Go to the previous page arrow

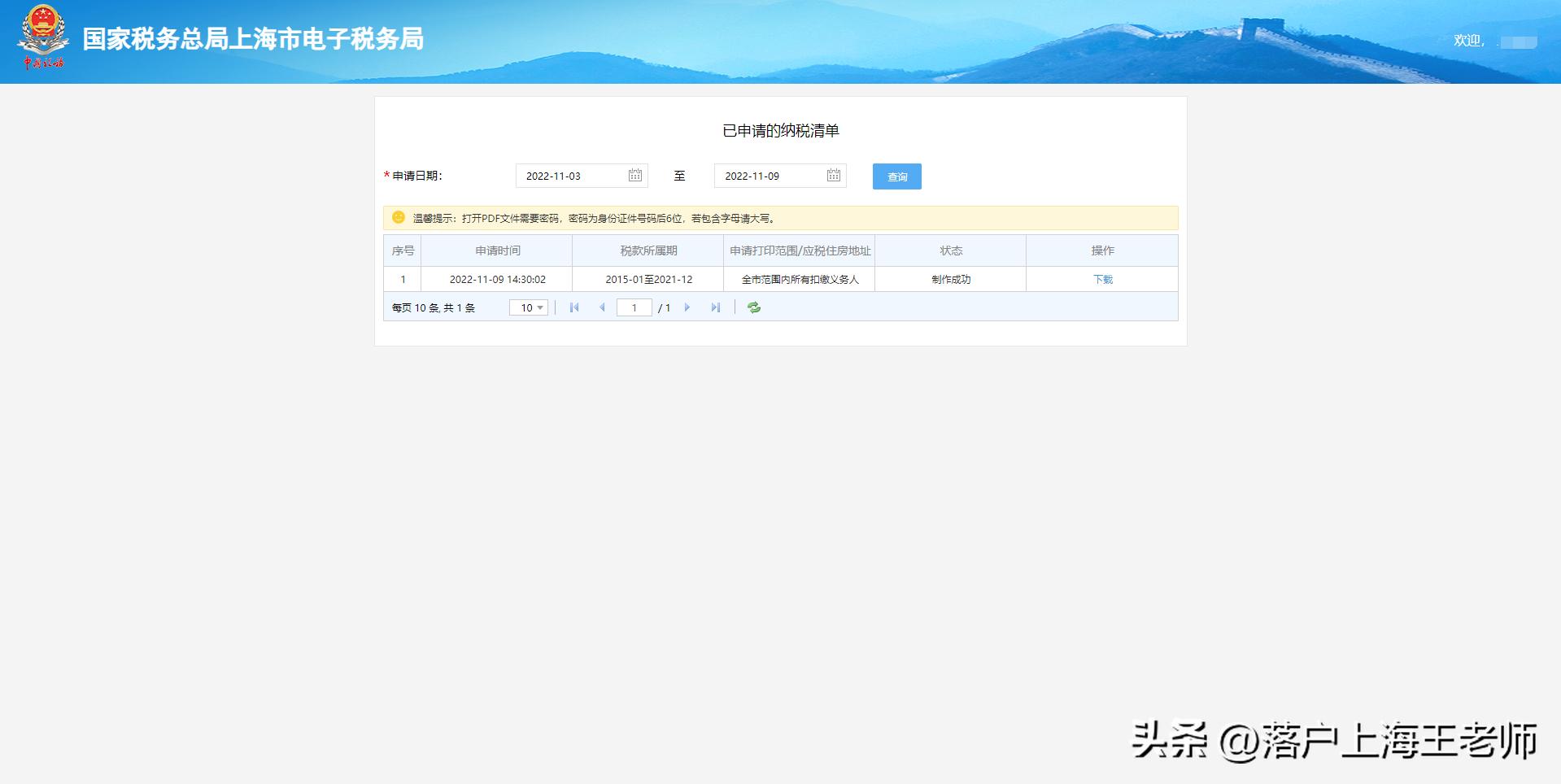(x=602, y=307)
